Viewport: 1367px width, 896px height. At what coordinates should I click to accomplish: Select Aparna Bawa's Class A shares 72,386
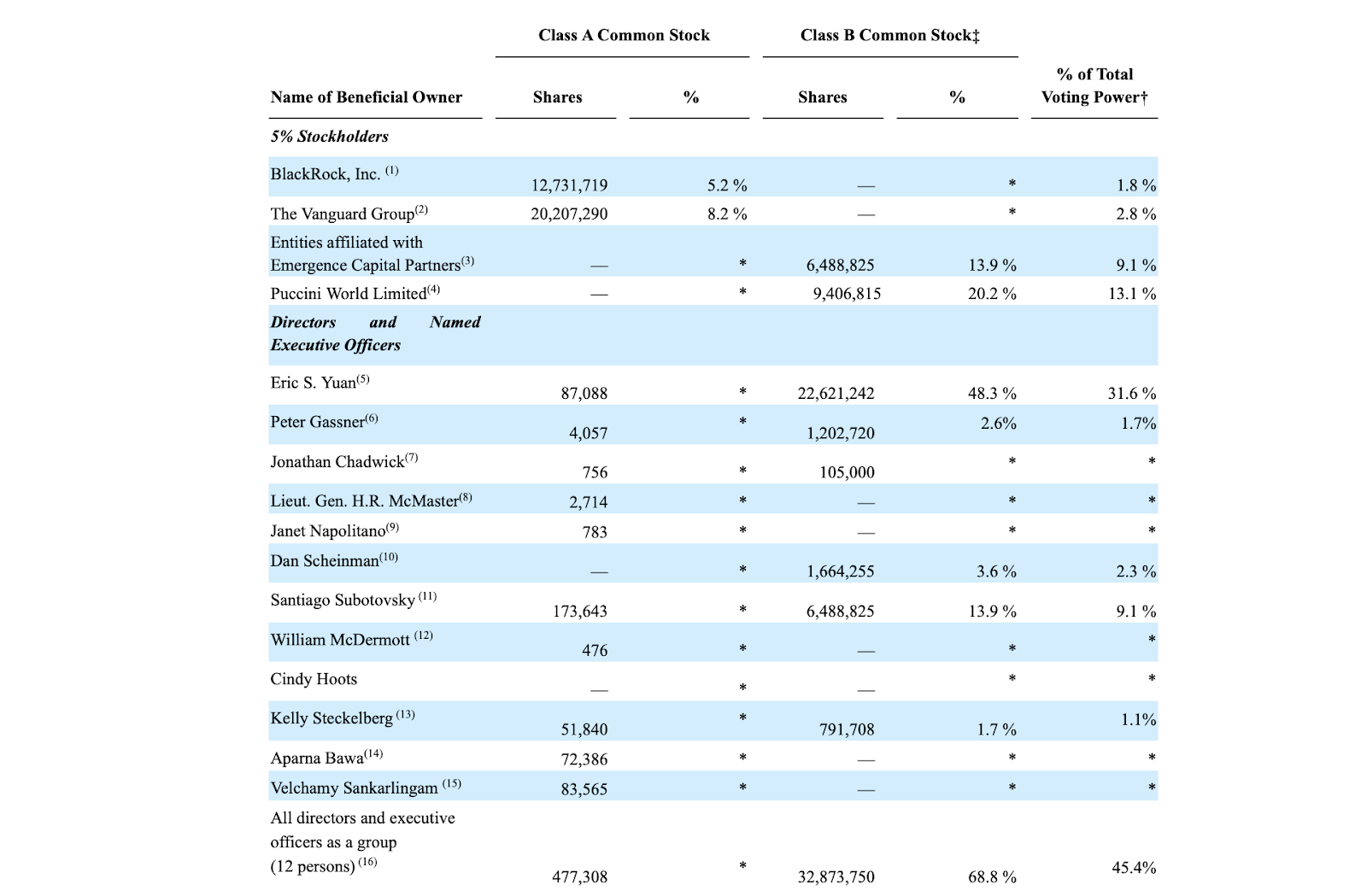point(584,759)
